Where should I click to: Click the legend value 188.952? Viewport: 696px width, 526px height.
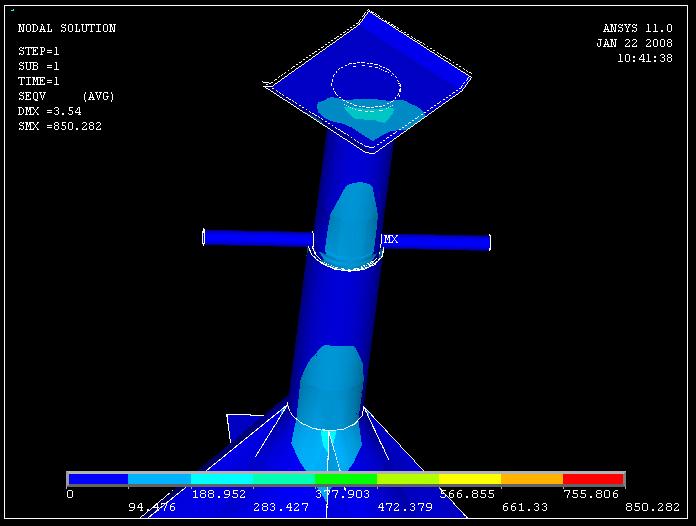click(218, 494)
